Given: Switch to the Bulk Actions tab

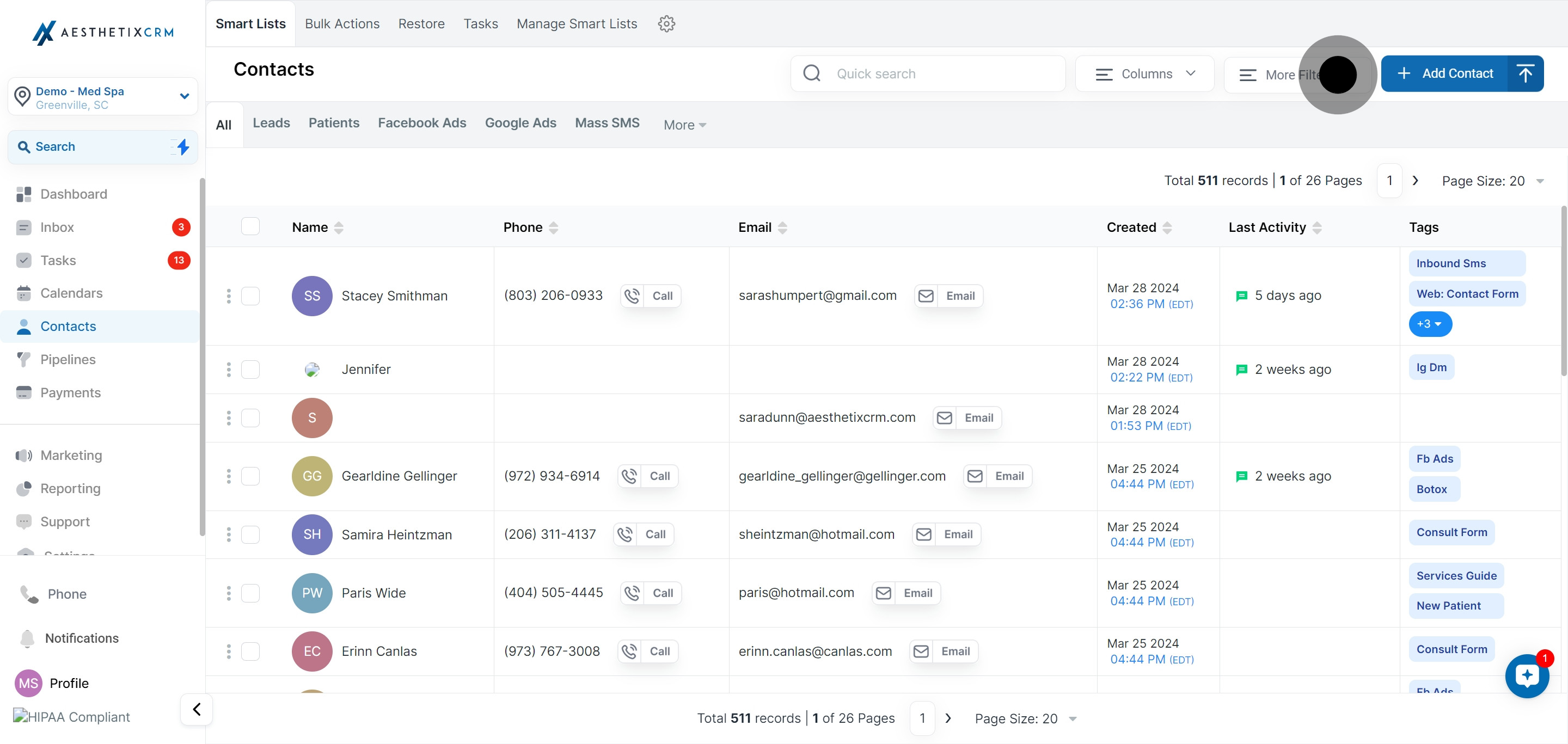Looking at the screenshot, I should 341,24.
